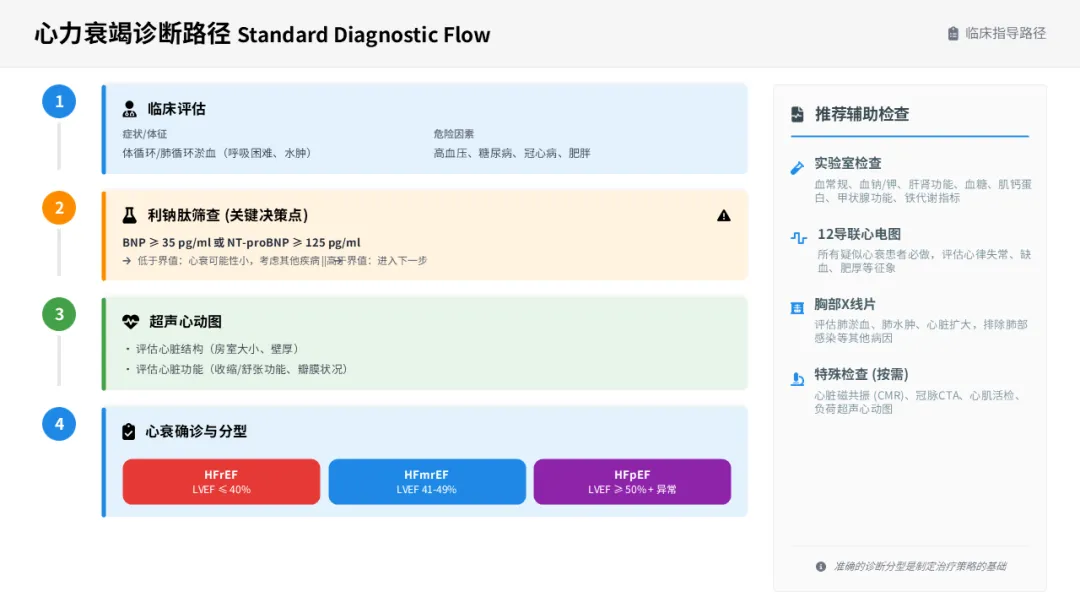Select the purple HFpEF classification card
The image size is (1080, 608).
632,482
